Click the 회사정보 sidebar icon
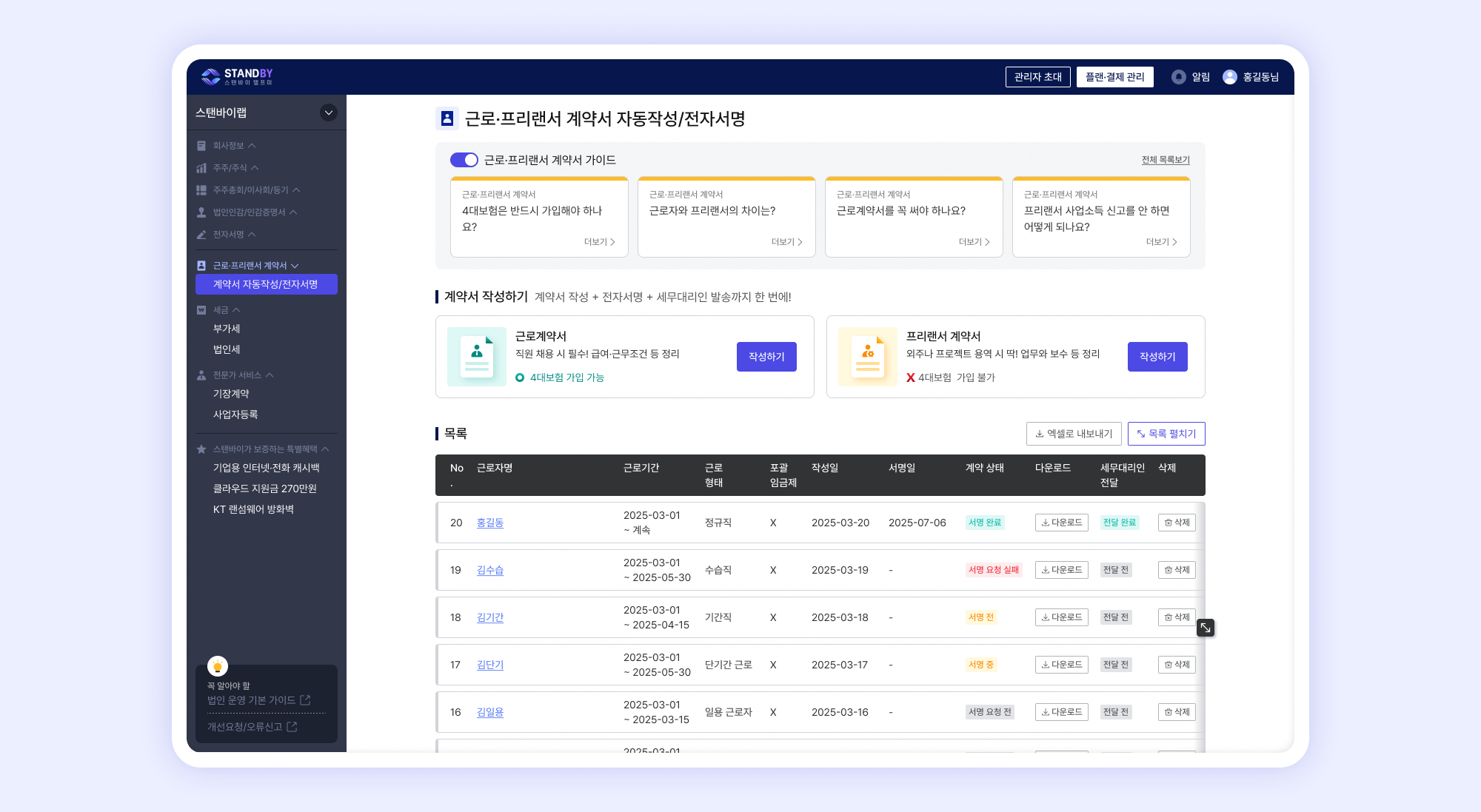The image size is (1481, 812). coord(201,146)
